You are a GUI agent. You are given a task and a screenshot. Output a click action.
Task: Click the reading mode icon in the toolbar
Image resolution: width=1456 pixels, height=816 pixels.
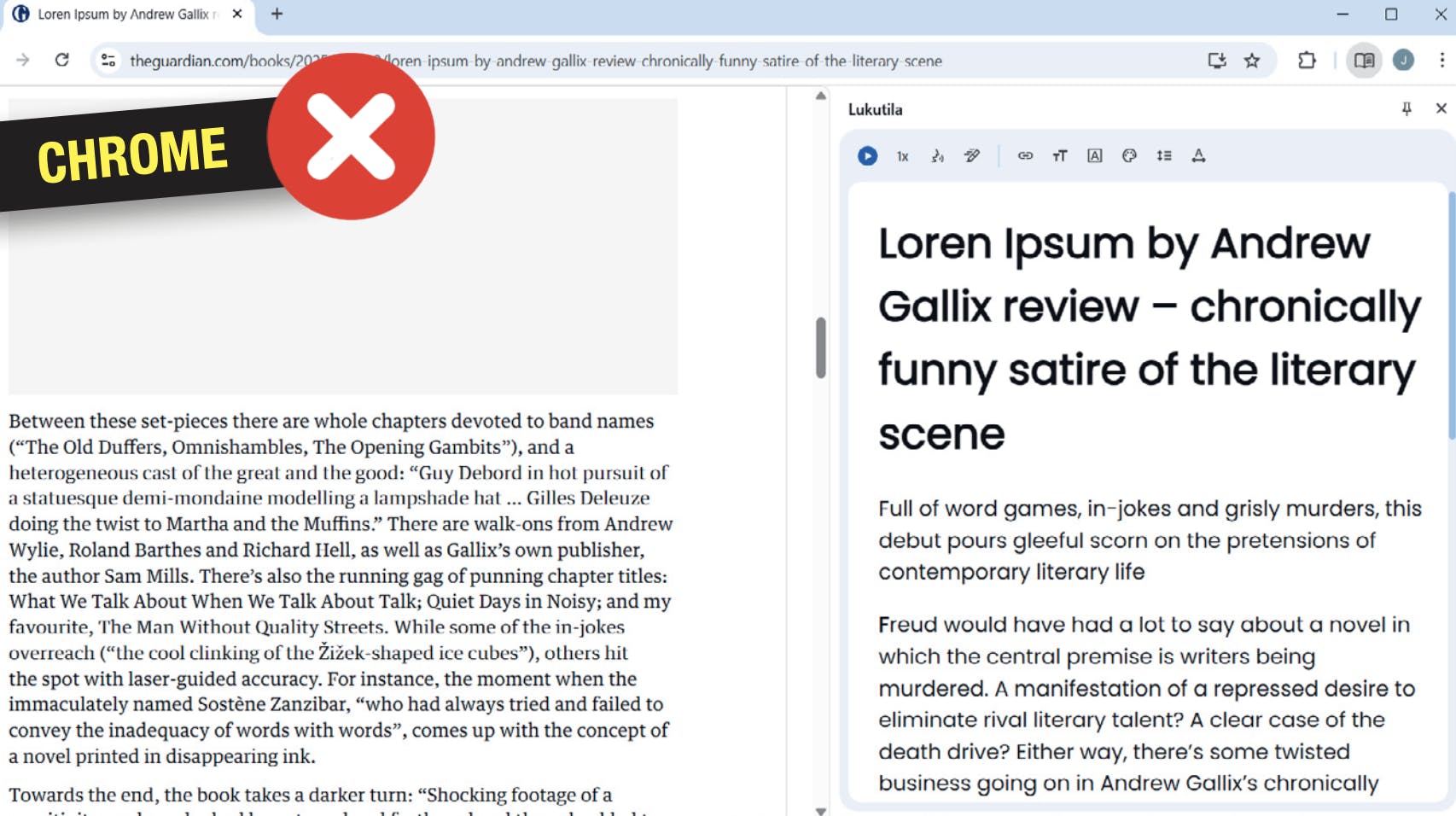(1364, 61)
